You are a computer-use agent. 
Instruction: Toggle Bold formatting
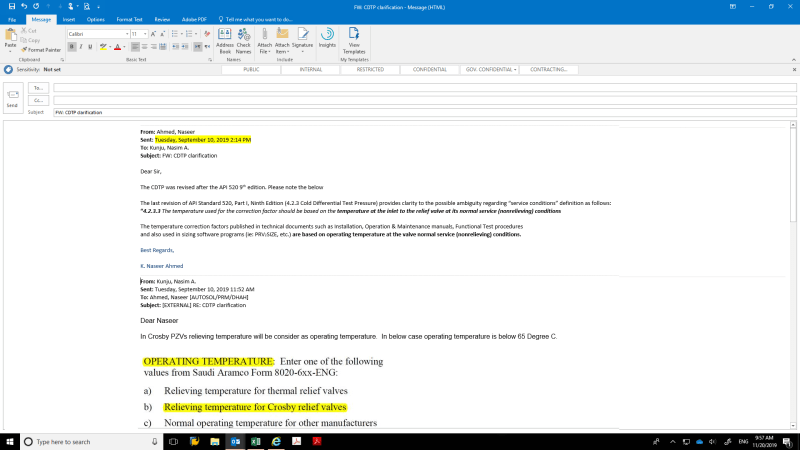pos(71,47)
